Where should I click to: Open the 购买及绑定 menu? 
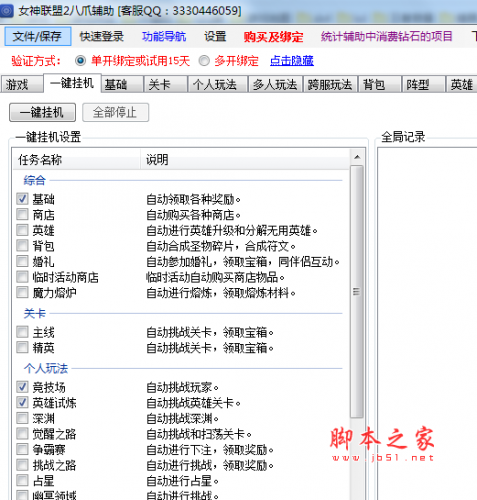tap(273, 37)
